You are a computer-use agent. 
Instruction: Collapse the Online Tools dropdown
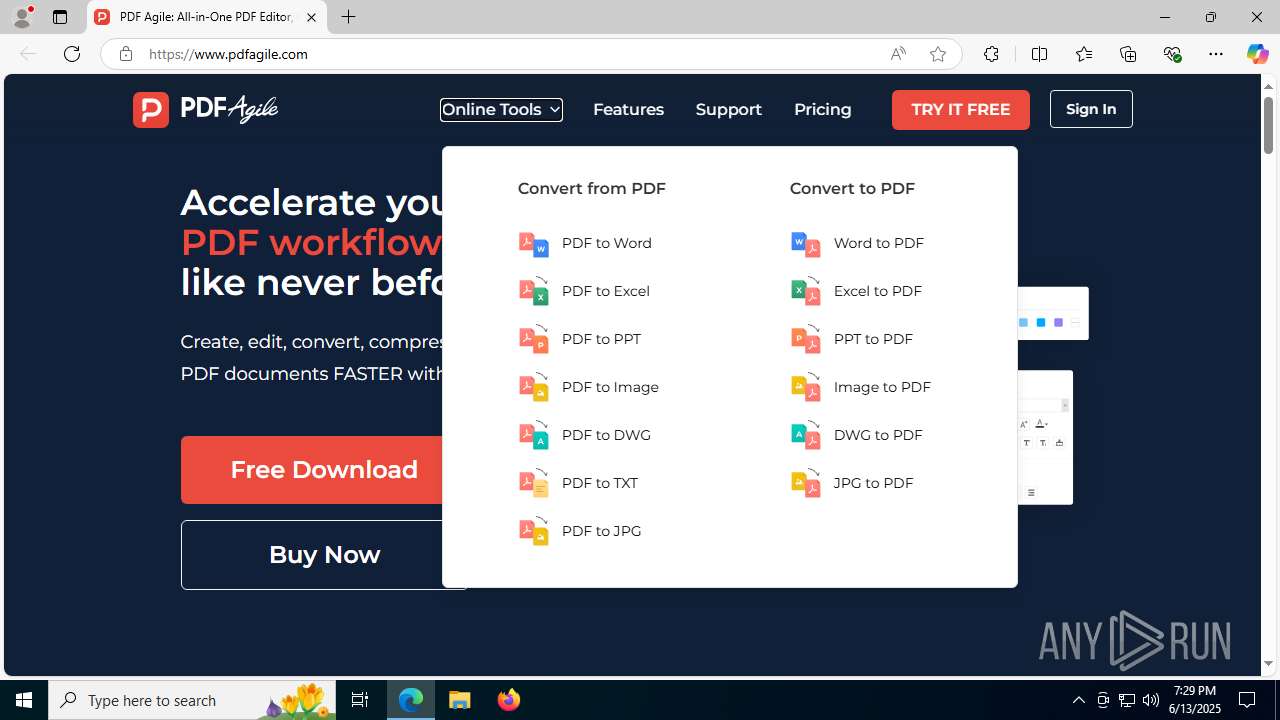tap(501, 109)
